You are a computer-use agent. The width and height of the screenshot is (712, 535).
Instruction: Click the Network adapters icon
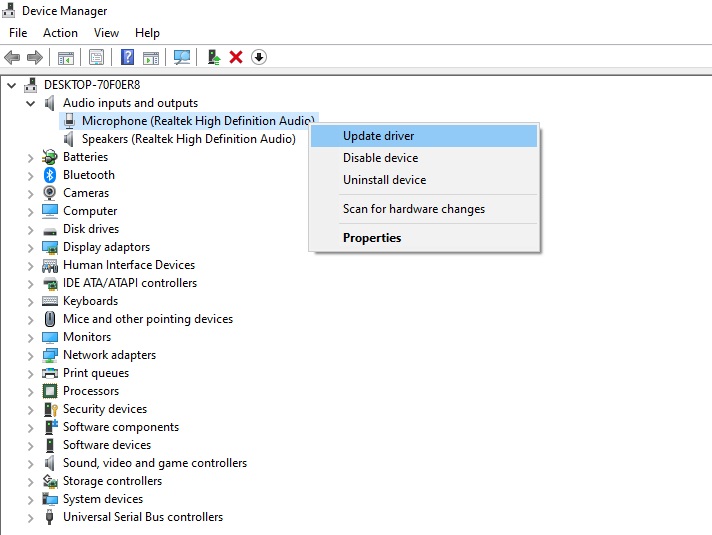tap(50, 355)
